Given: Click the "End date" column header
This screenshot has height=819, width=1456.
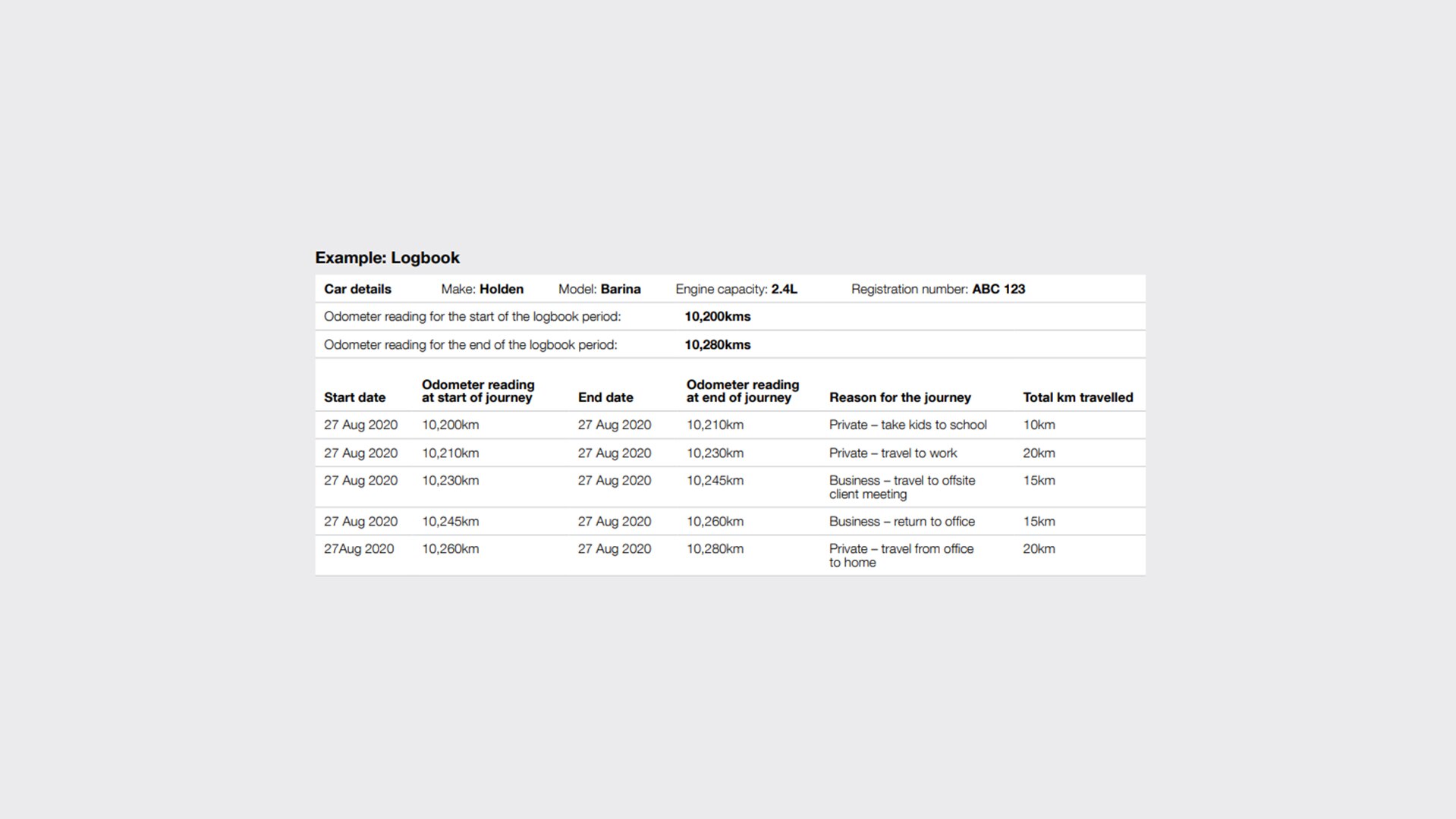Looking at the screenshot, I should tap(605, 397).
